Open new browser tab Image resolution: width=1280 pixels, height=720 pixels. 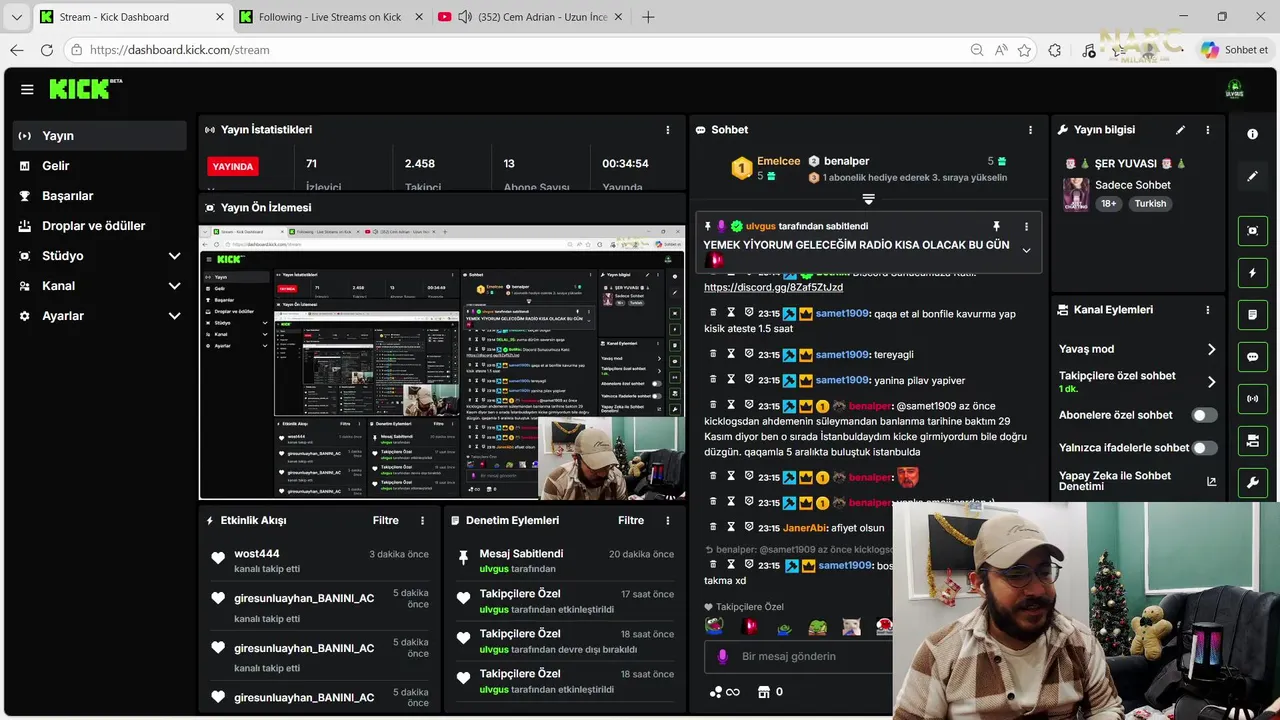pyautogui.click(x=648, y=17)
